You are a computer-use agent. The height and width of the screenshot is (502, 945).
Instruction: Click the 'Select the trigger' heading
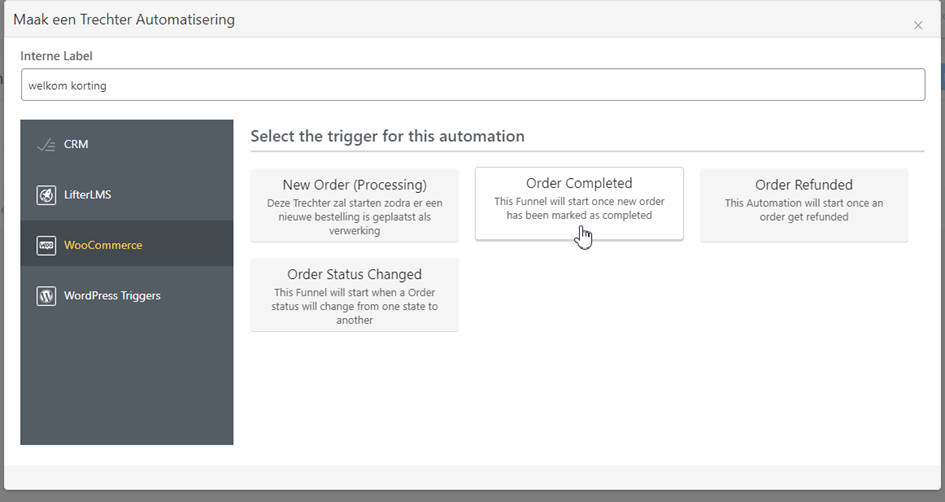(x=387, y=136)
